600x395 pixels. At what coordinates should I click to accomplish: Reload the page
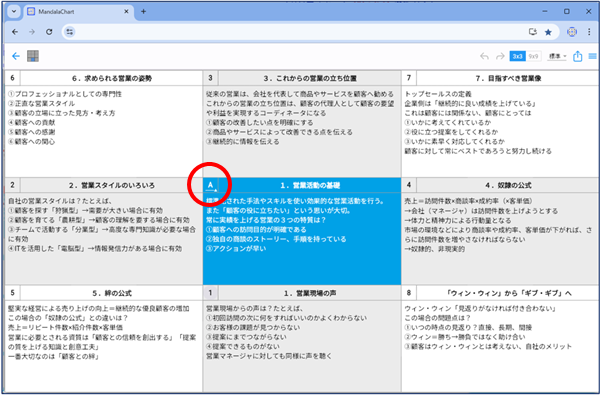pos(49,32)
